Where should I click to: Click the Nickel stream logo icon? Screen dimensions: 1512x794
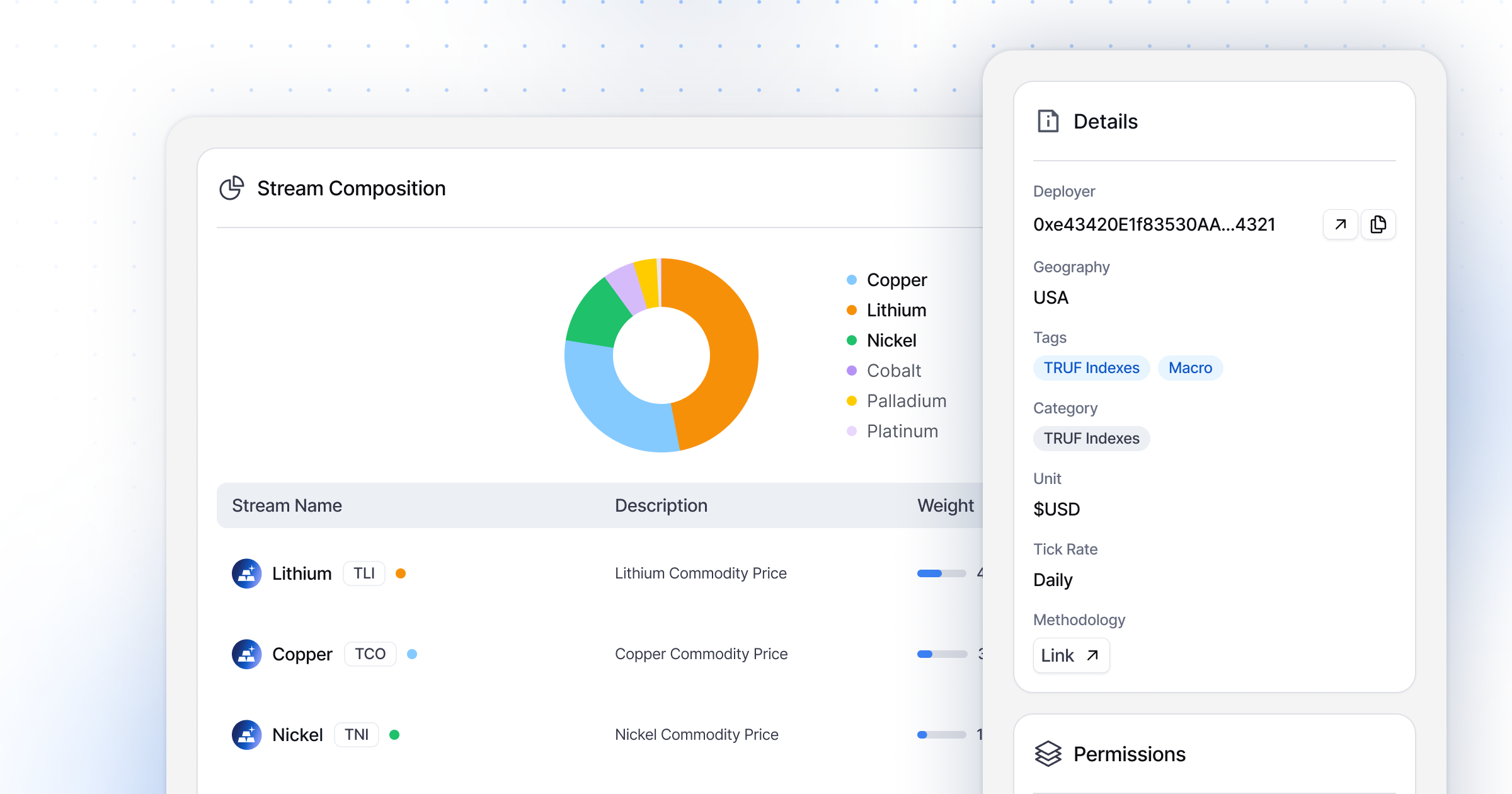pos(247,735)
